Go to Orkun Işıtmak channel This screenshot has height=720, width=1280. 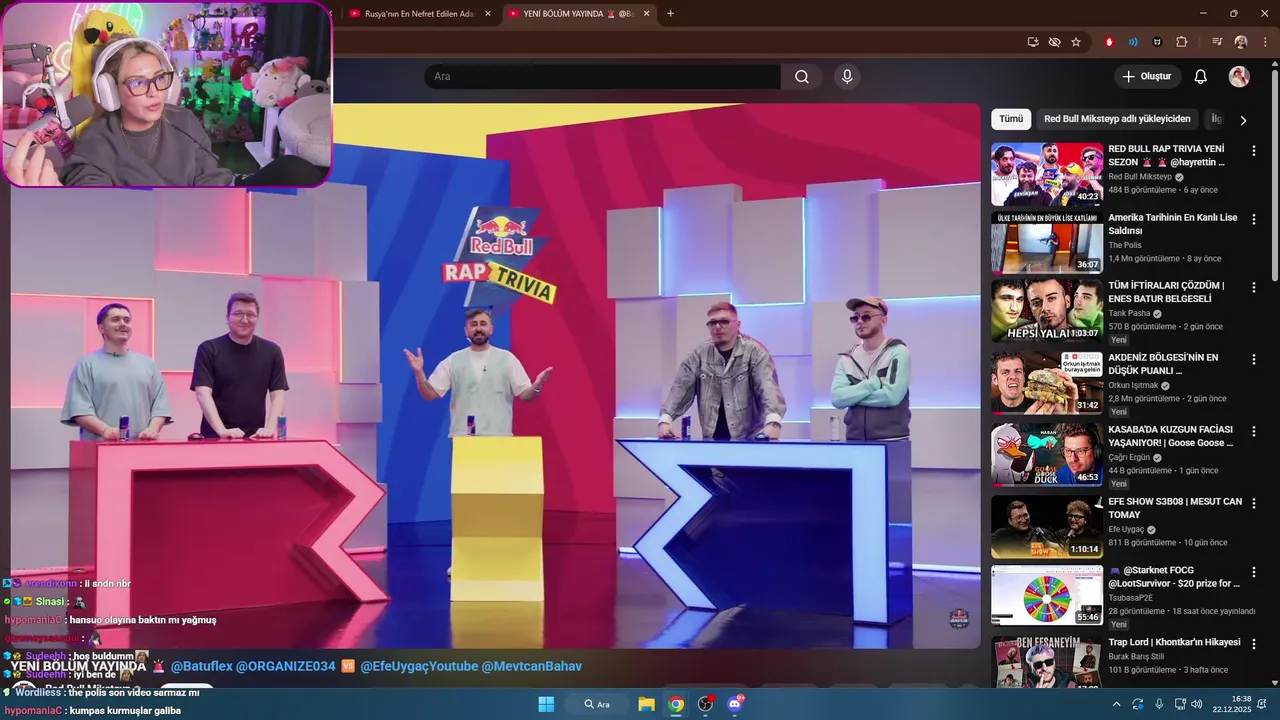coord(1133,385)
